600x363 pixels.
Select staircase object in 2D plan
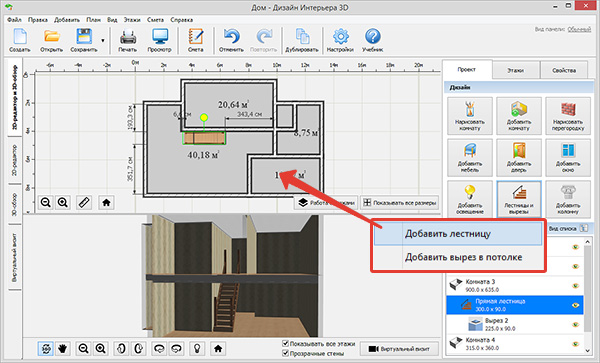(x=204, y=138)
